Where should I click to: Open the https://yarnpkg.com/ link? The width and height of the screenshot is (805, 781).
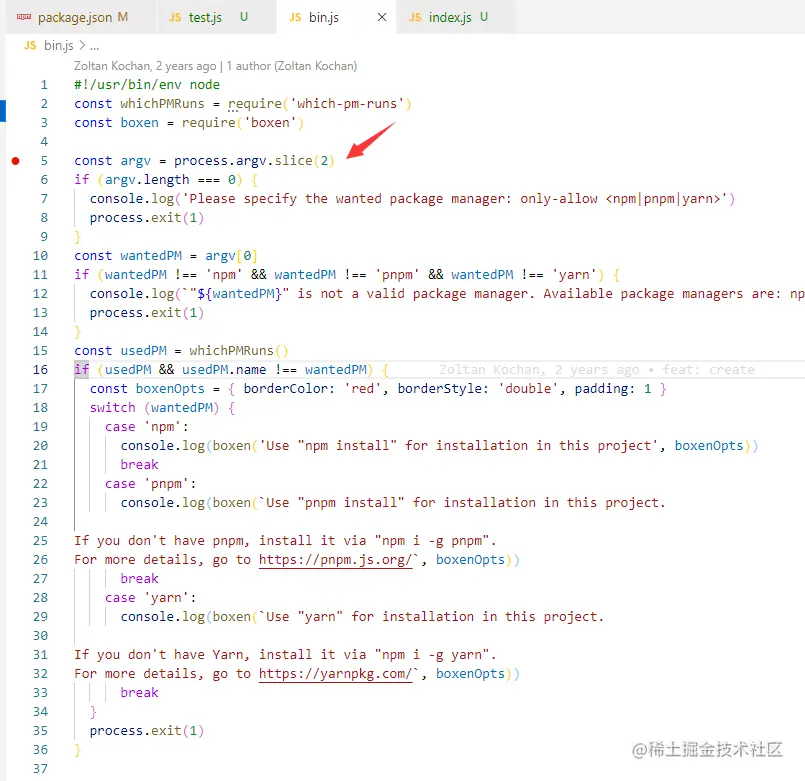[335, 673]
